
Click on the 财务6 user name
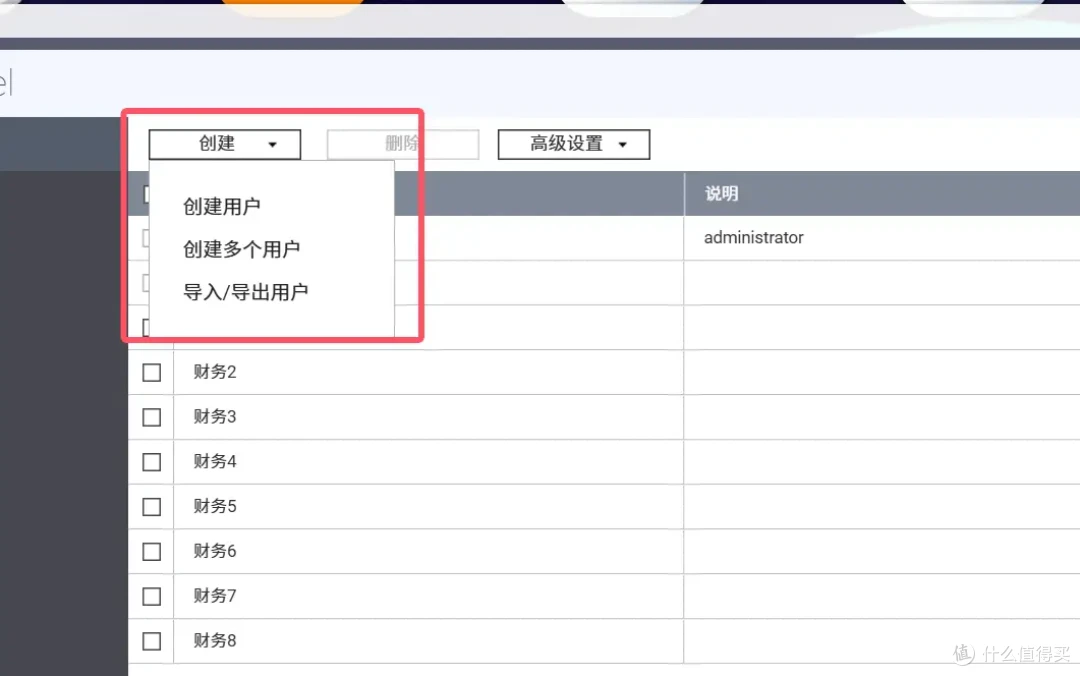(x=215, y=551)
